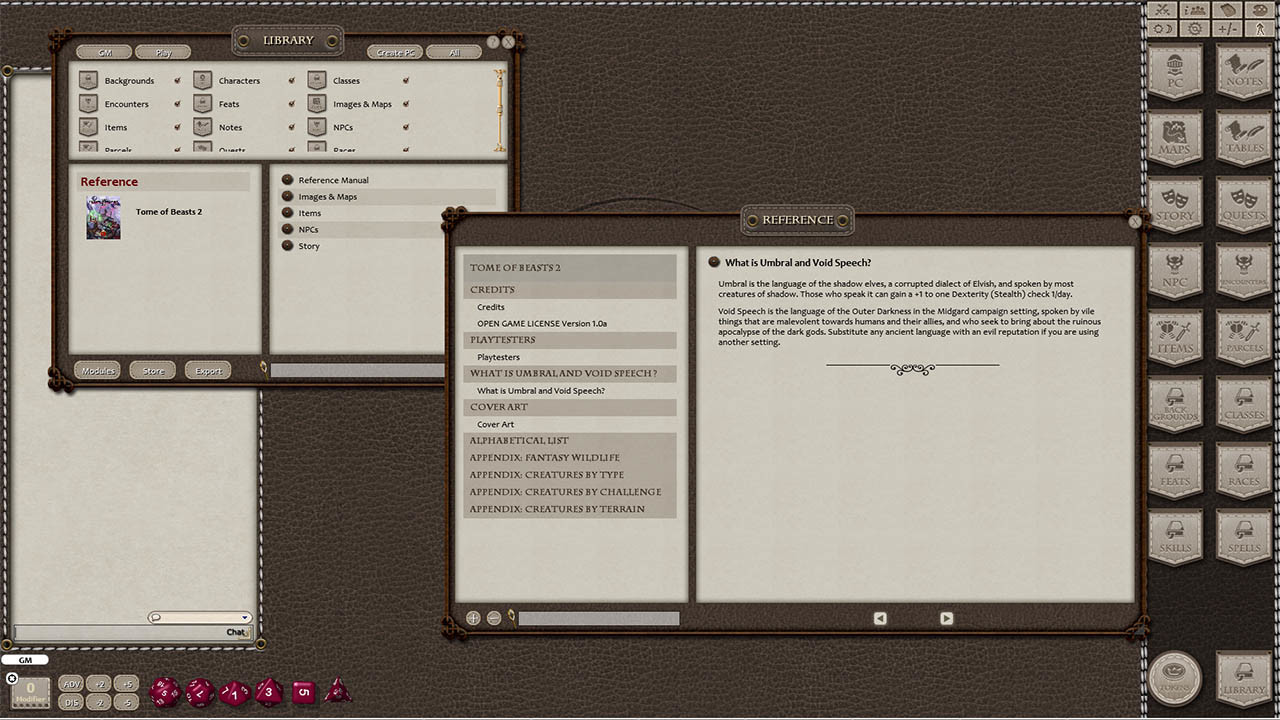Open the Tome of Beasts 2 module thumbnail
This screenshot has width=1280, height=720.
click(103, 218)
